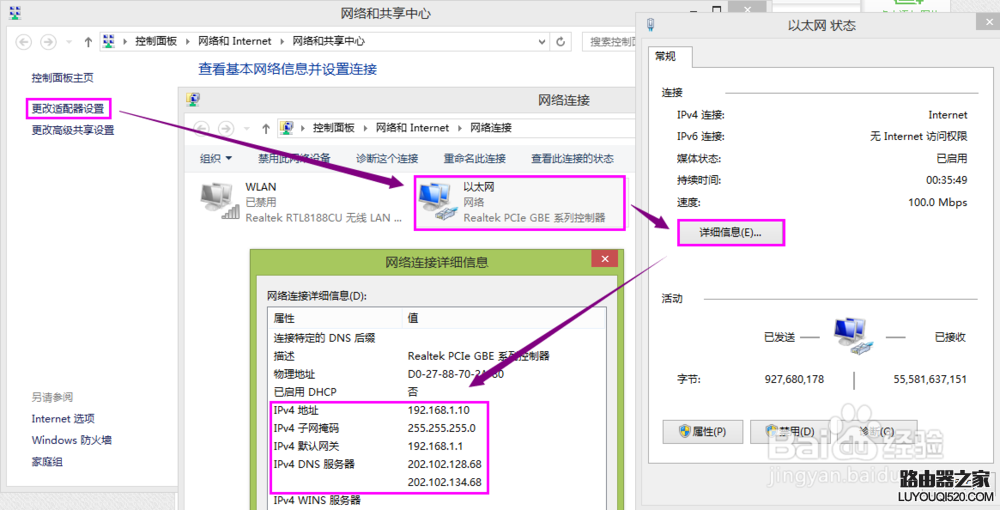Open 家庭组 link
This screenshot has width=1000, height=510.
(47, 462)
